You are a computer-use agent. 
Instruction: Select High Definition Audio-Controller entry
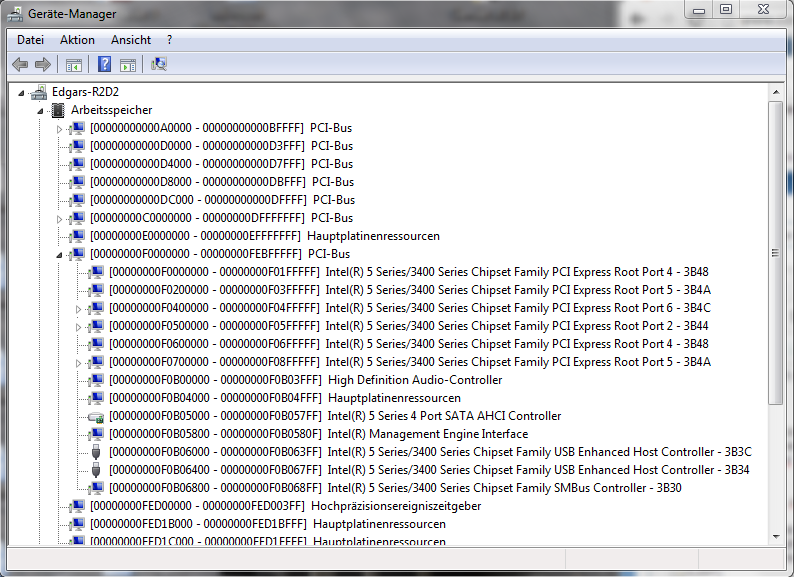(305, 380)
